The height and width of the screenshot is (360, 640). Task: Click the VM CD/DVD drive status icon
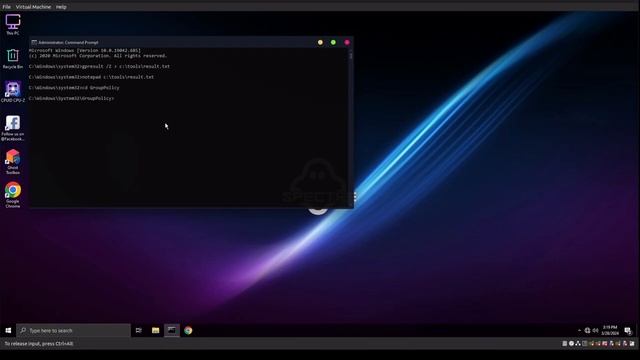tap(571, 344)
